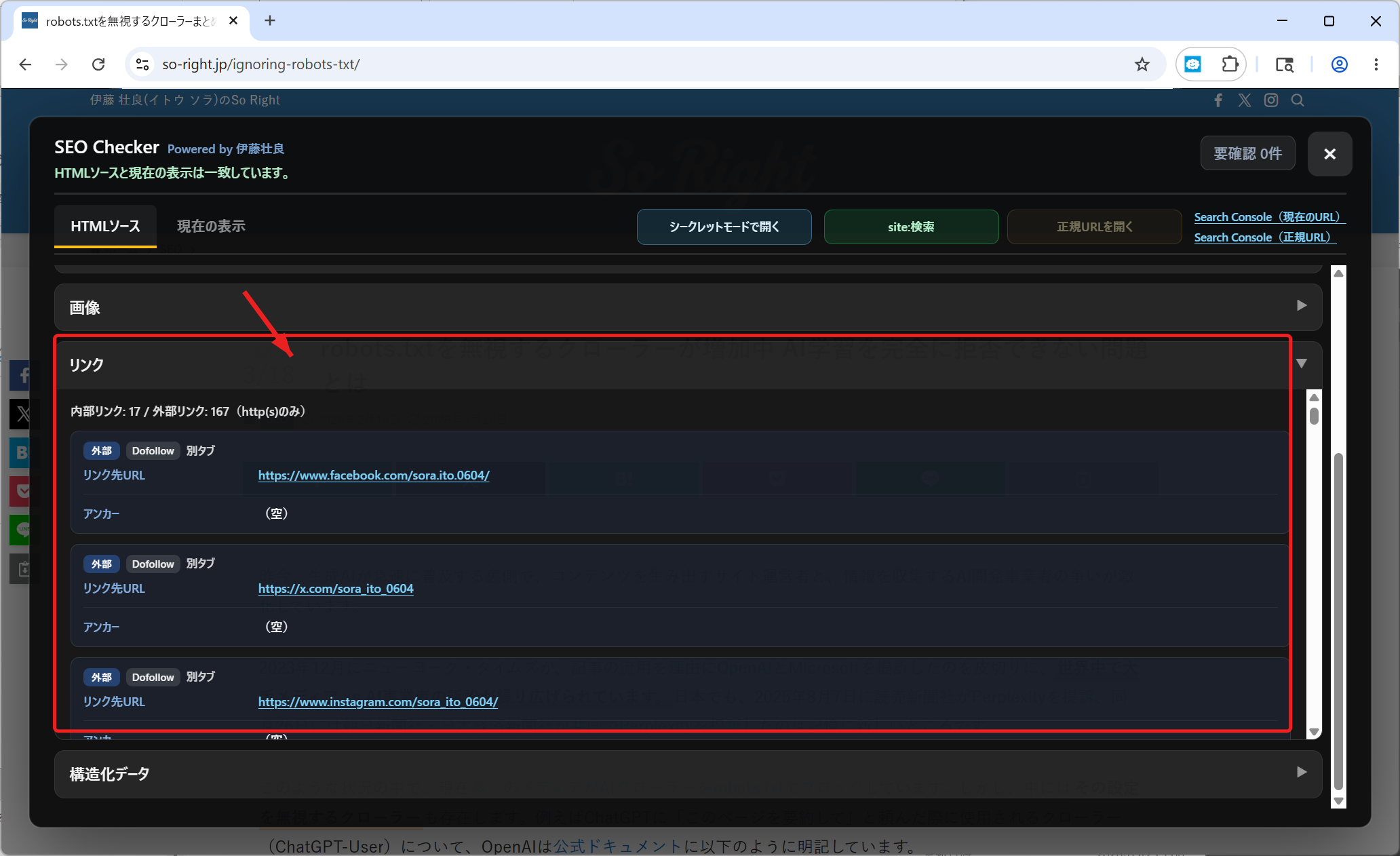
Task: Open the x.com/sora_ito_0604 link
Action: pyautogui.click(x=336, y=589)
